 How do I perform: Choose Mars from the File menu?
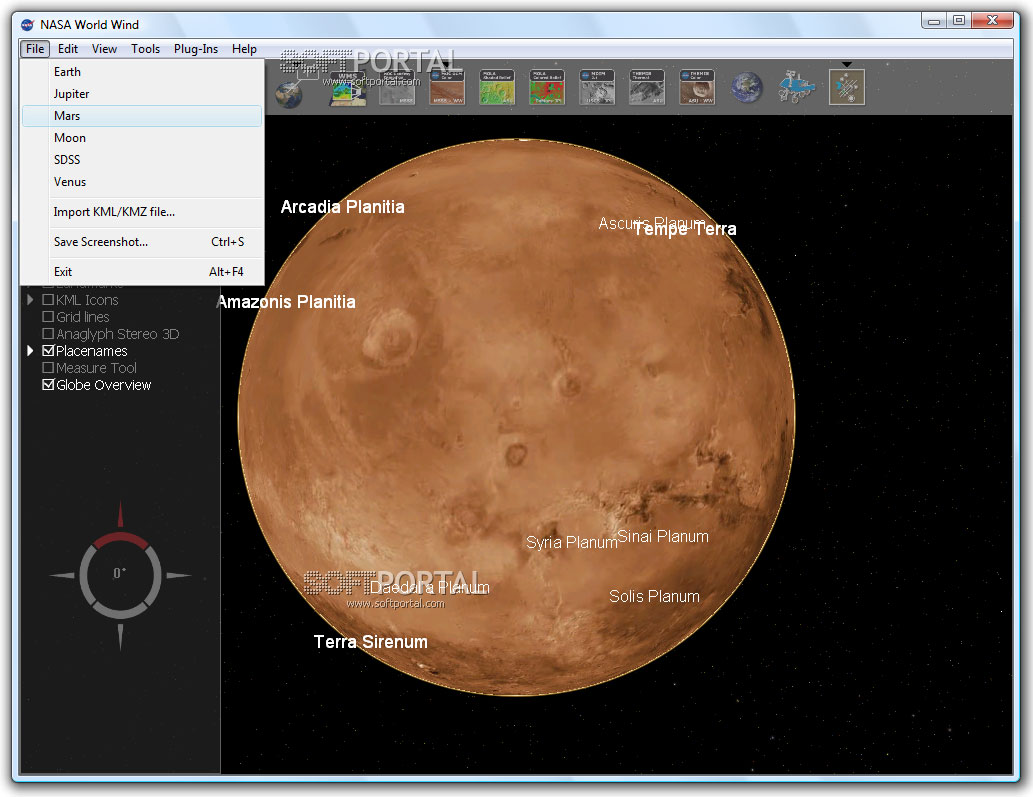67,116
